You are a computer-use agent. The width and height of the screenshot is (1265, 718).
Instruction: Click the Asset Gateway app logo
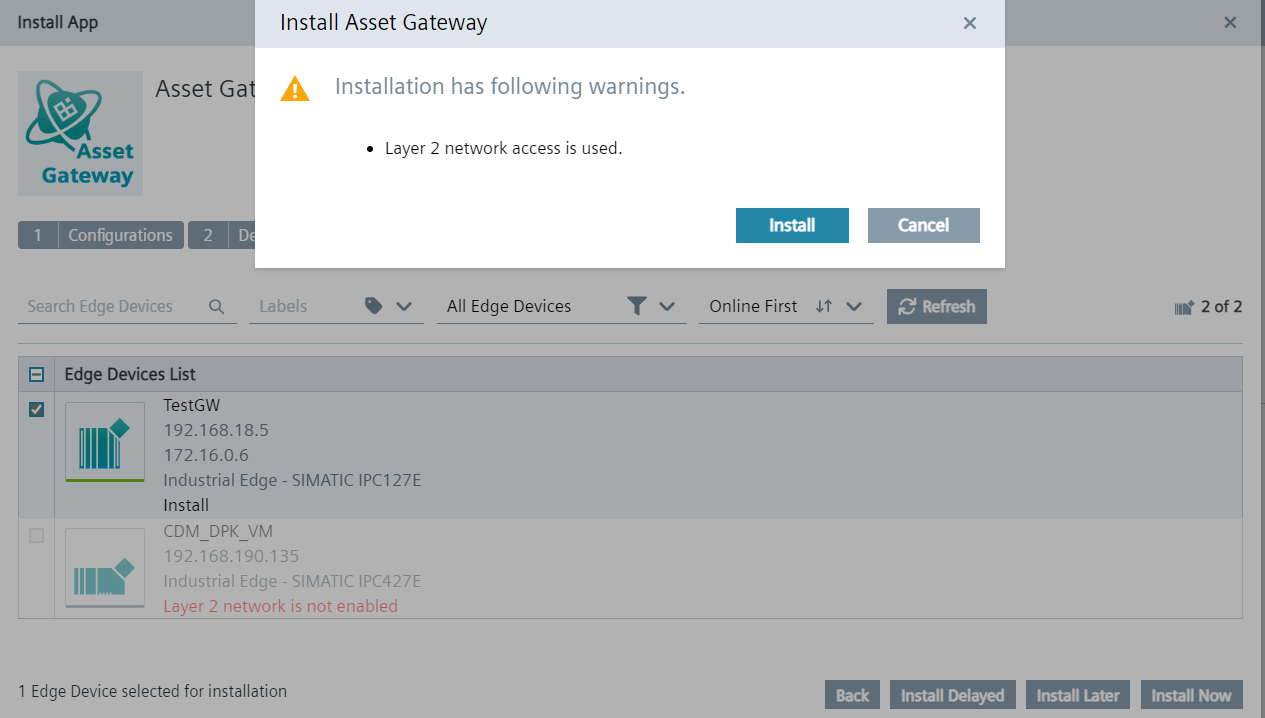tap(80, 133)
